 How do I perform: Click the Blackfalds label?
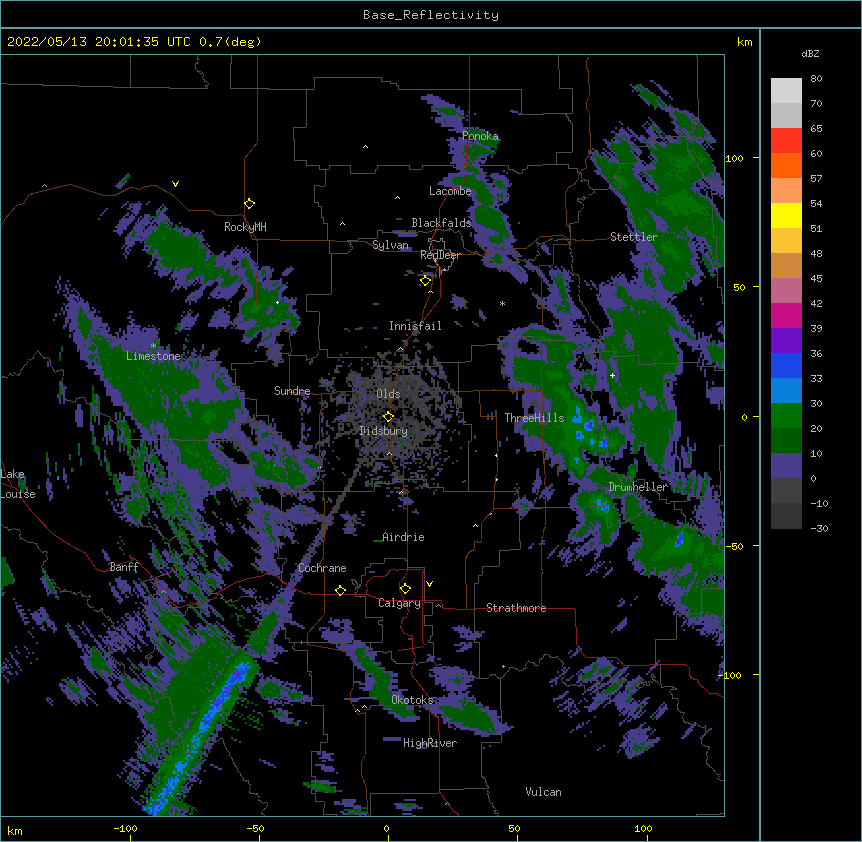(441, 223)
